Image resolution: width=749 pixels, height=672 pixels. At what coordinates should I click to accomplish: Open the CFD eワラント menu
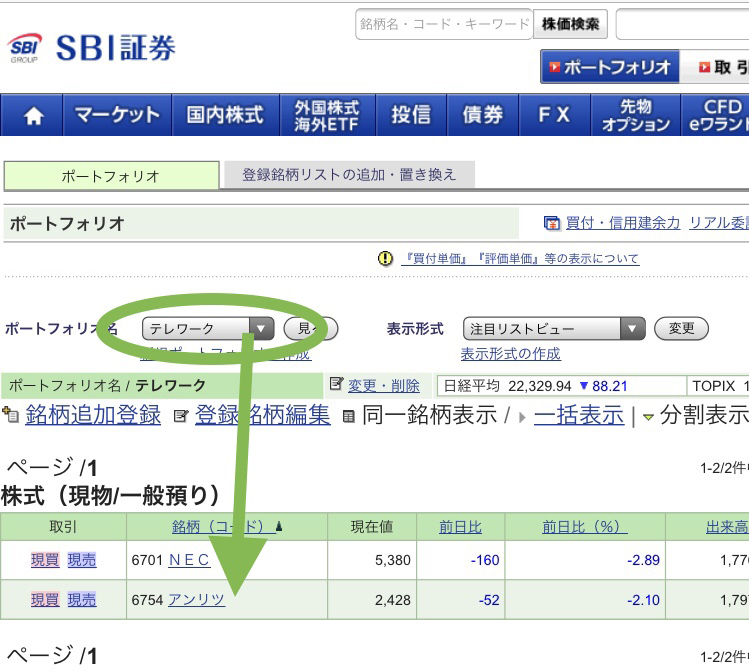(x=715, y=115)
